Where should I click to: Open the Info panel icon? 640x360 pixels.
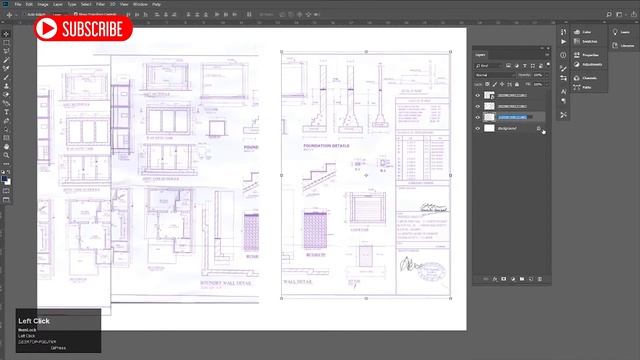(563, 55)
